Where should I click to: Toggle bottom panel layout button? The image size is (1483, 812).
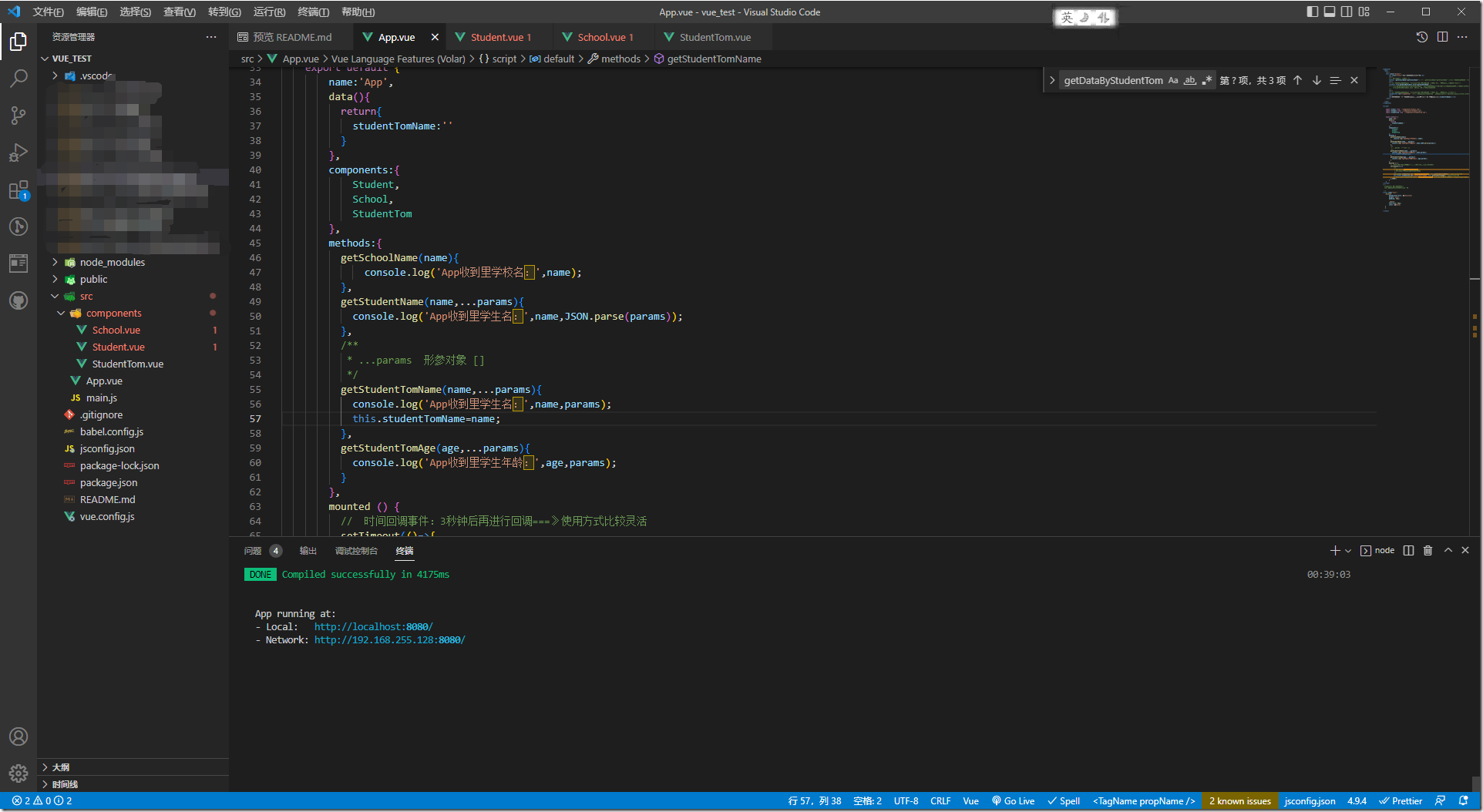point(1330,12)
